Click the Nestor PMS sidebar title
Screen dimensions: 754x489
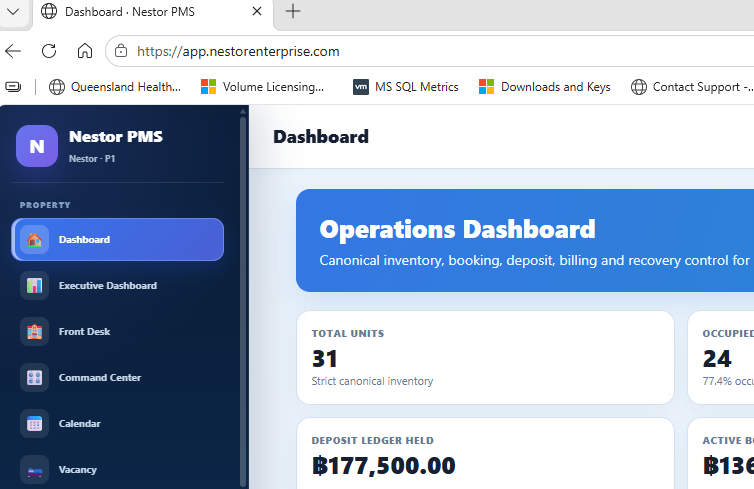tap(116, 137)
